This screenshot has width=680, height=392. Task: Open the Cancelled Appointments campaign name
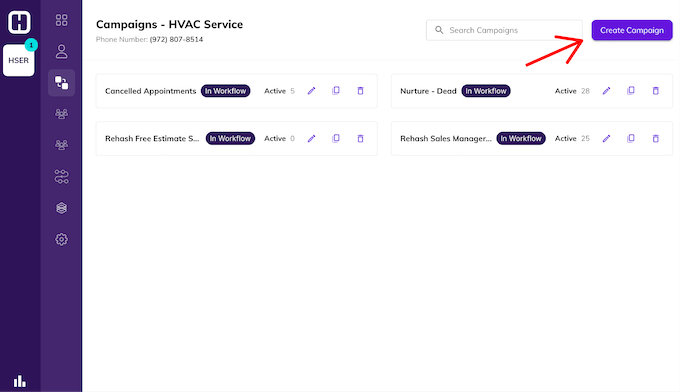coord(150,91)
